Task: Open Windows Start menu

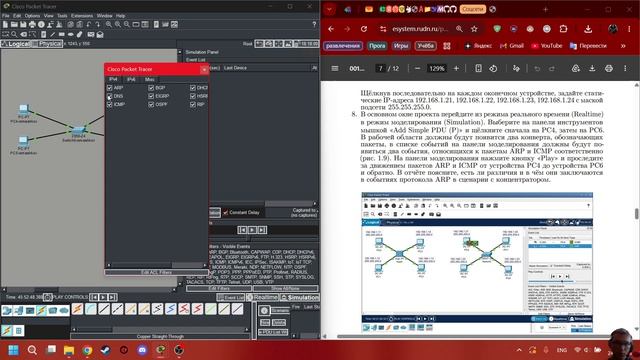Action: click(13, 350)
